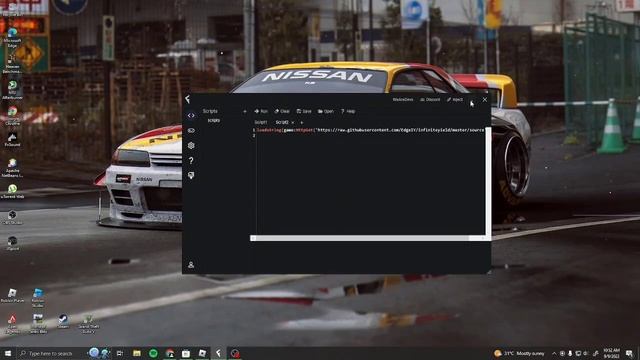Open Google Chrome desktop shortcut

(12, 116)
